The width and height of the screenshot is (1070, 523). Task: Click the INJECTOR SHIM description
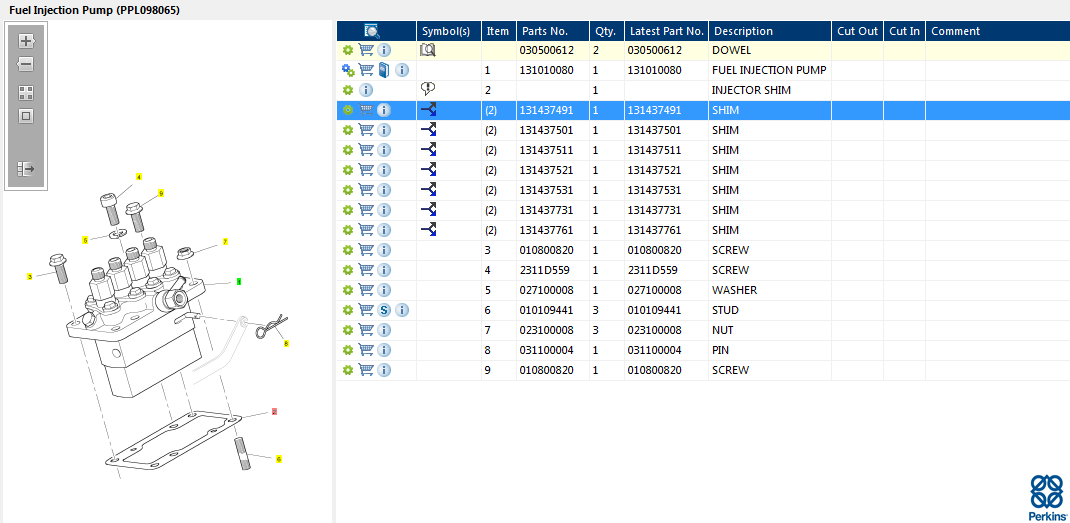(751, 90)
